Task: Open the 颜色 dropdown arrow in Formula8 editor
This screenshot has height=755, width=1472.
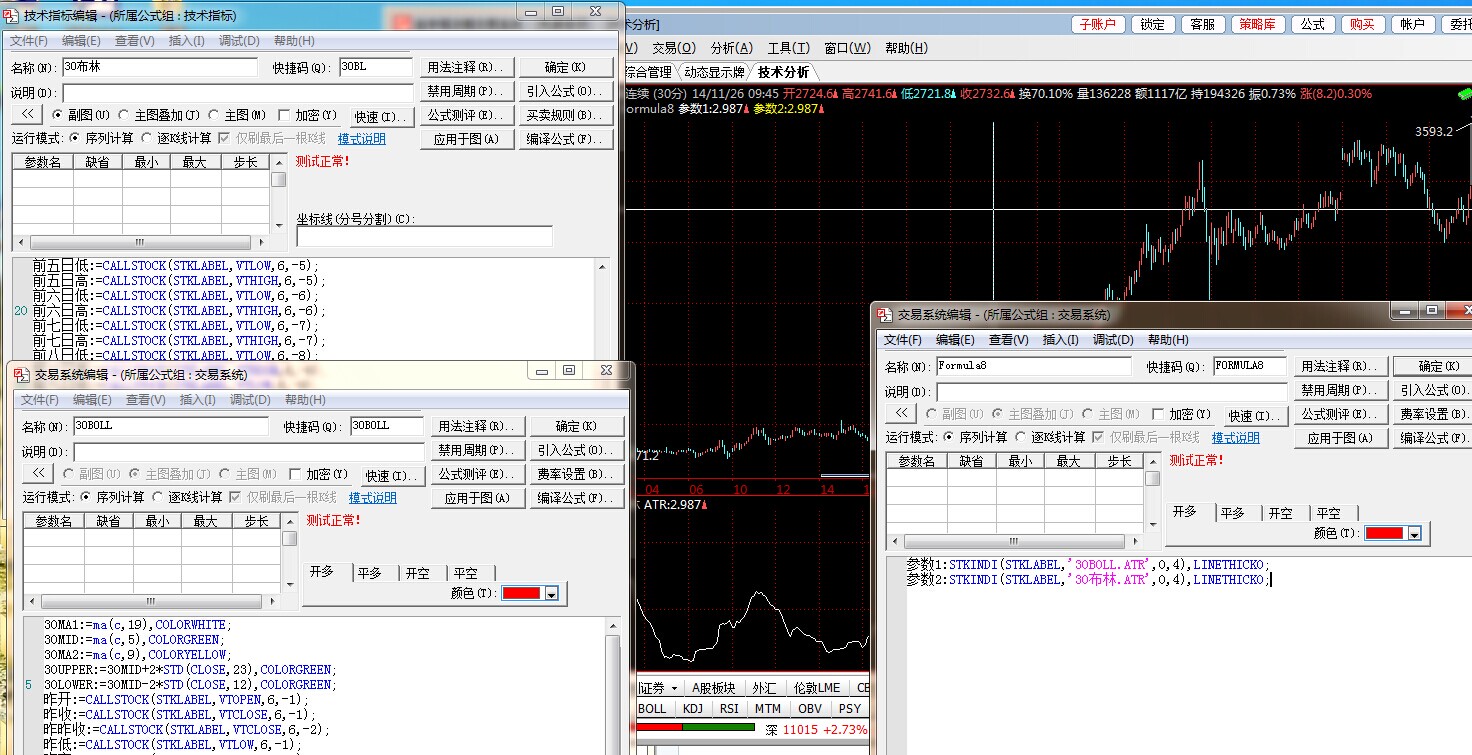Action: tap(1414, 534)
